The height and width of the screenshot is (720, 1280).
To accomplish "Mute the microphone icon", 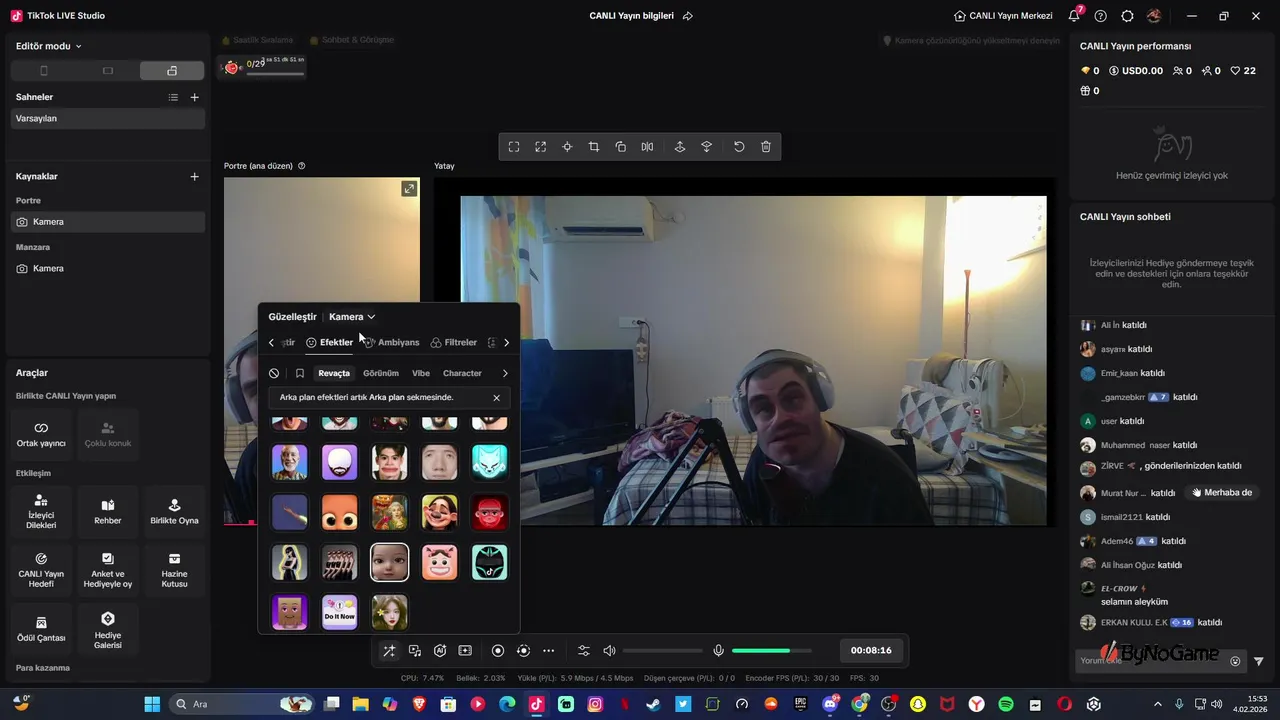I will [718, 650].
